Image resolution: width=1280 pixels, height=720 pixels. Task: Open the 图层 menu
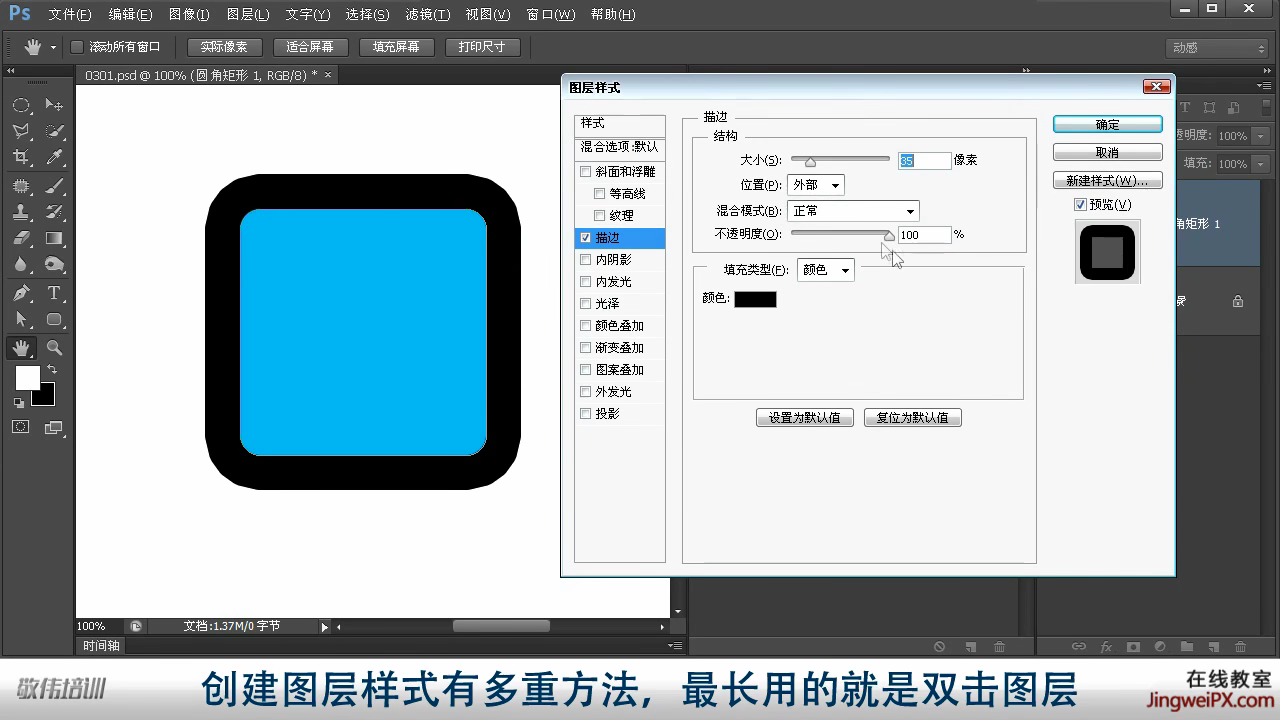click(x=248, y=15)
